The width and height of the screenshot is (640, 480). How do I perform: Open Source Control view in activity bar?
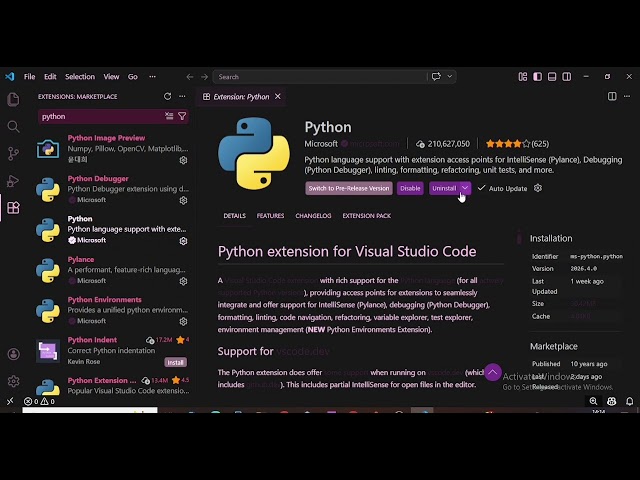[13, 153]
